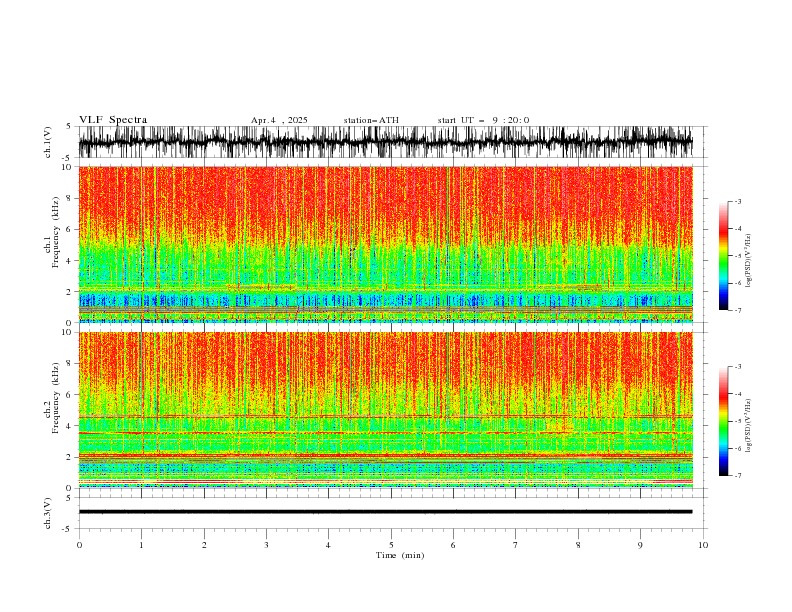Click time axis tick label "4"
Screen dimensions: 792x612
[328, 545]
